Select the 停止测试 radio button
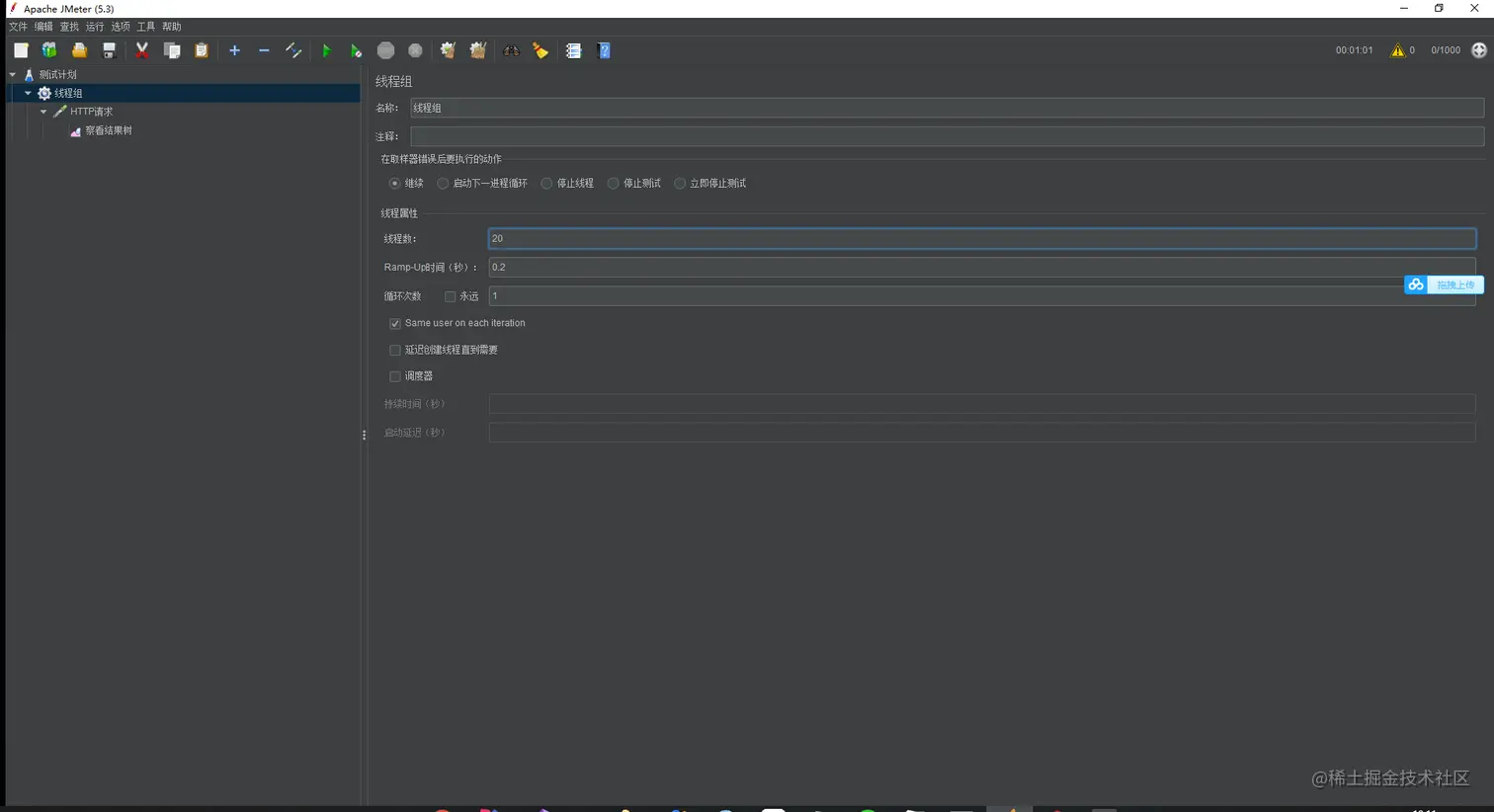 pyautogui.click(x=614, y=184)
